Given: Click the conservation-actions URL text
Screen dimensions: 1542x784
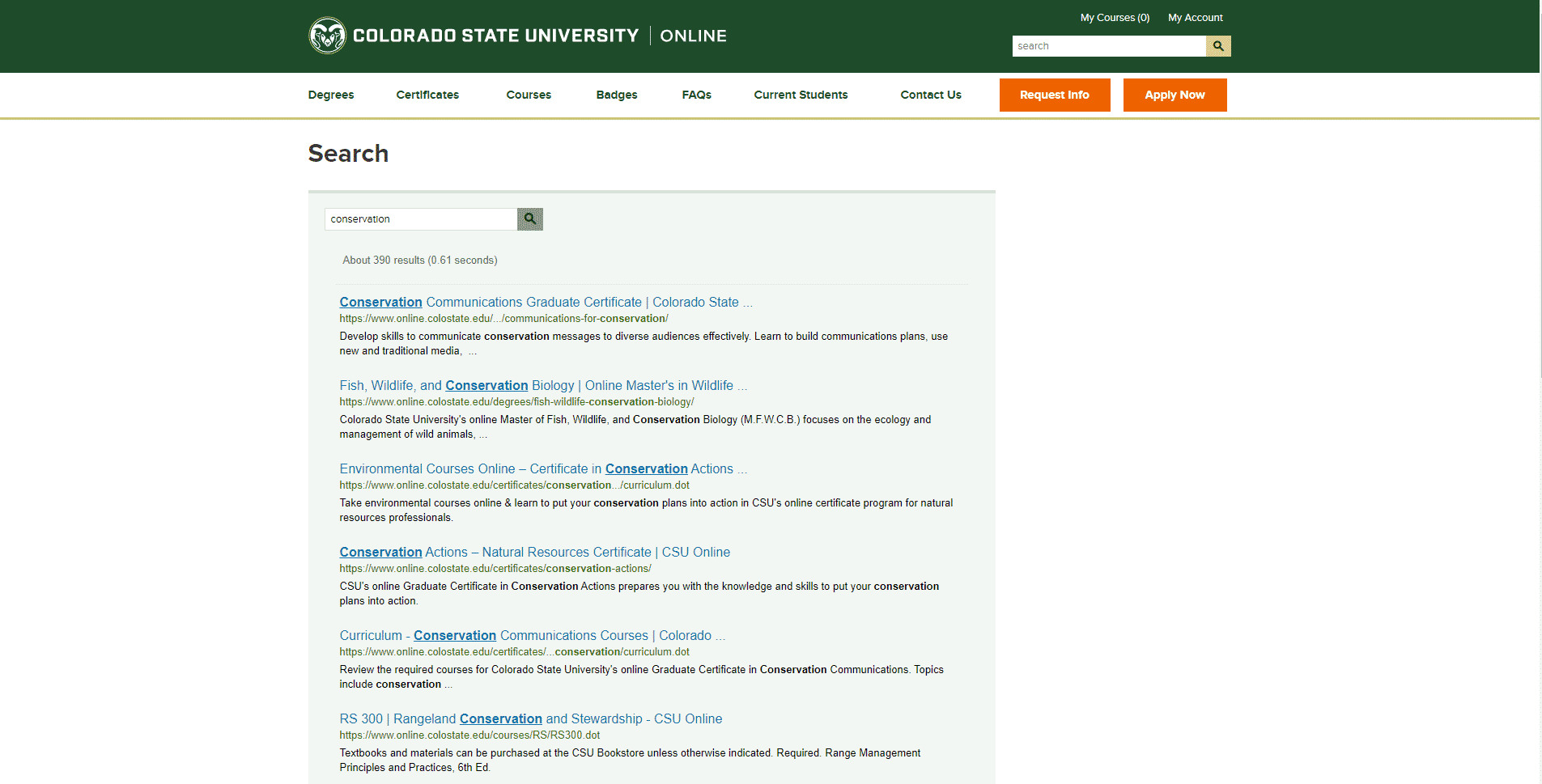Looking at the screenshot, I should pyautogui.click(x=495, y=569).
